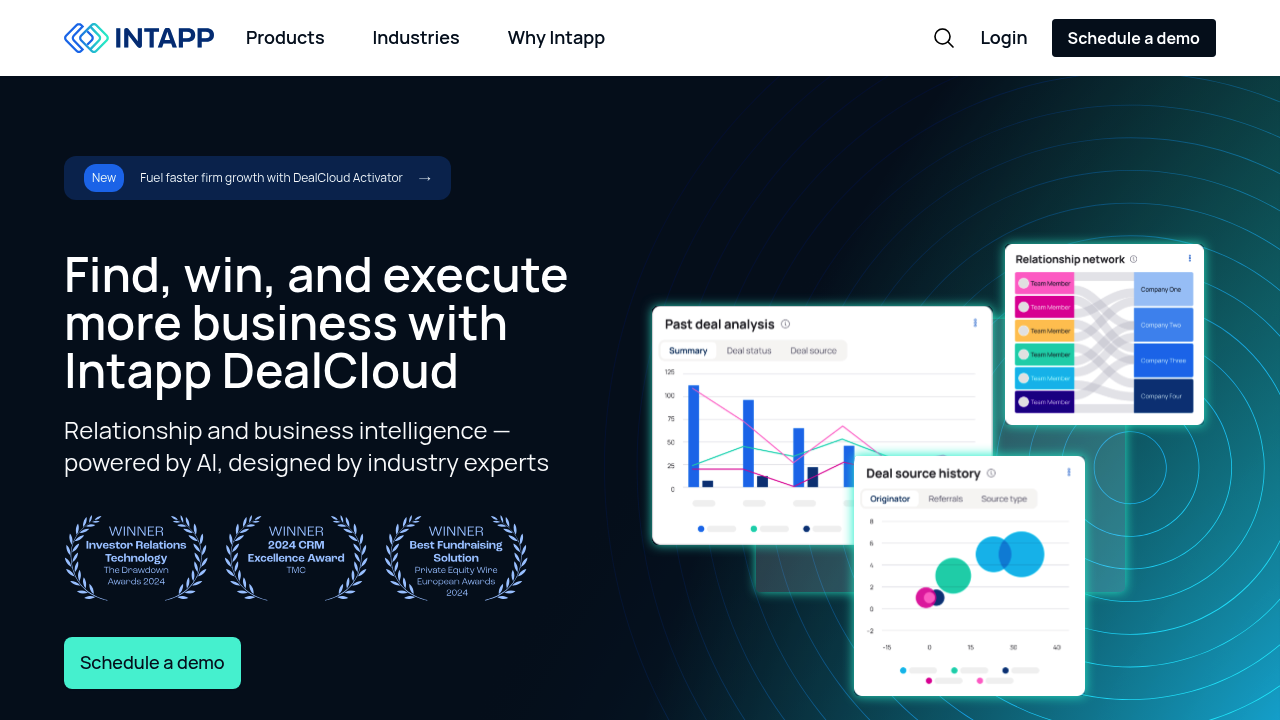This screenshot has height=720, width=1280.
Task: Click the info icon on Relationship network
Action: click(x=1134, y=258)
